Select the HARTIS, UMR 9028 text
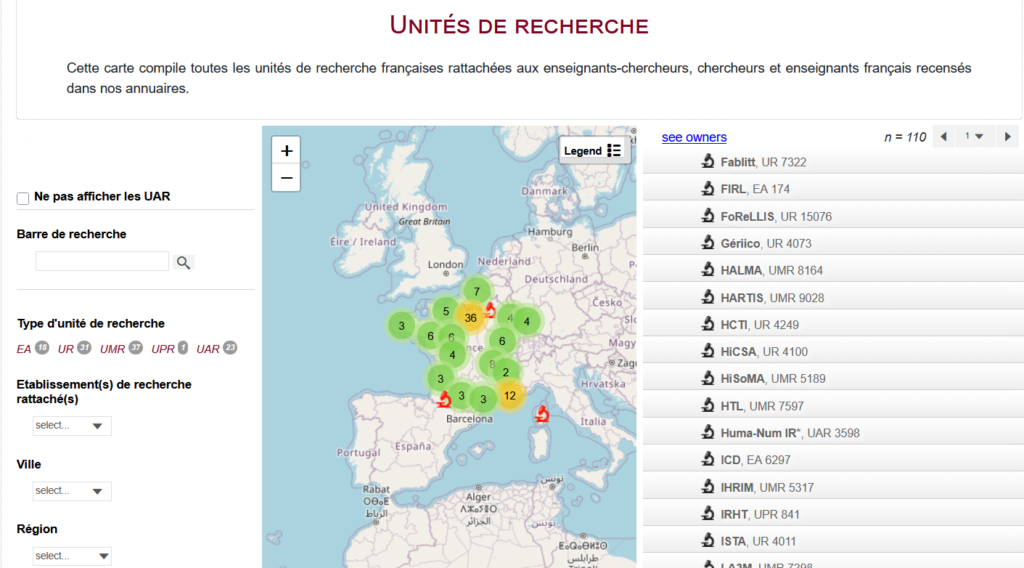The width and height of the screenshot is (1024, 568). pos(772,298)
